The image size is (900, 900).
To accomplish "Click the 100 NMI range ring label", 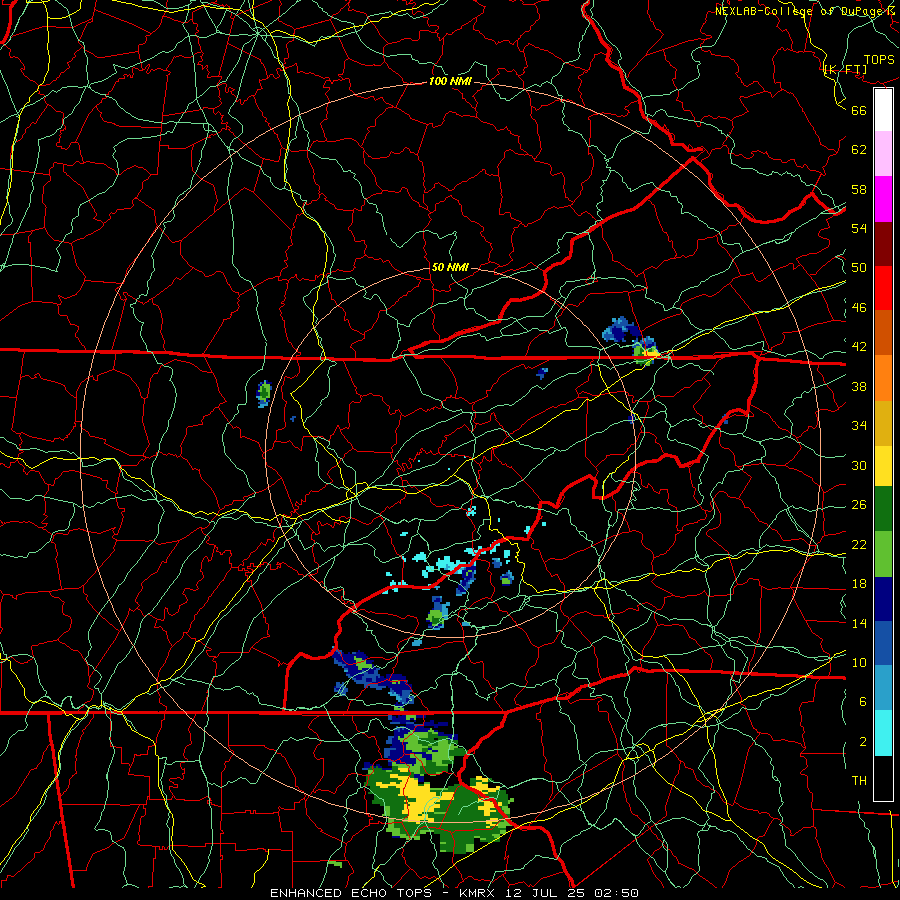I will pyautogui.click(x=450, y=82).
